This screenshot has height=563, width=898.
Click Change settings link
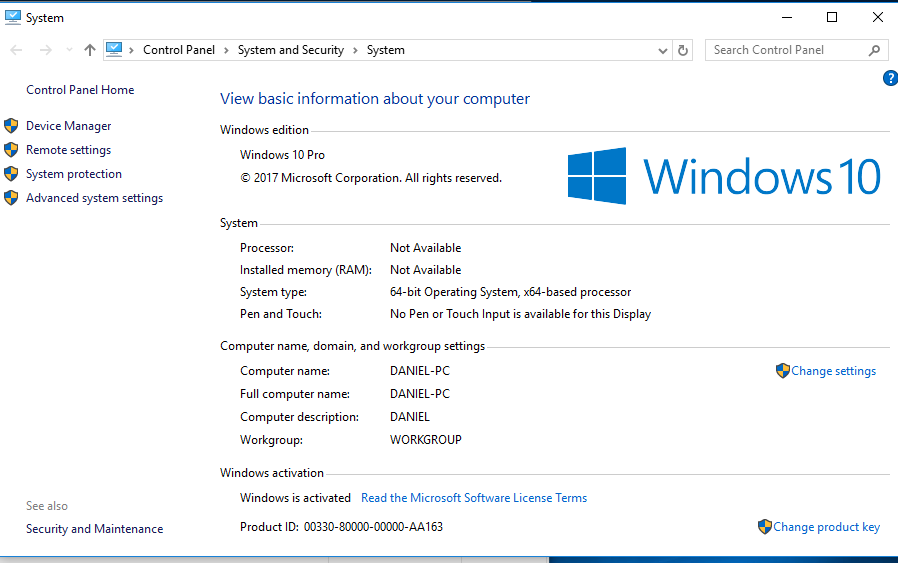[833, 371]
